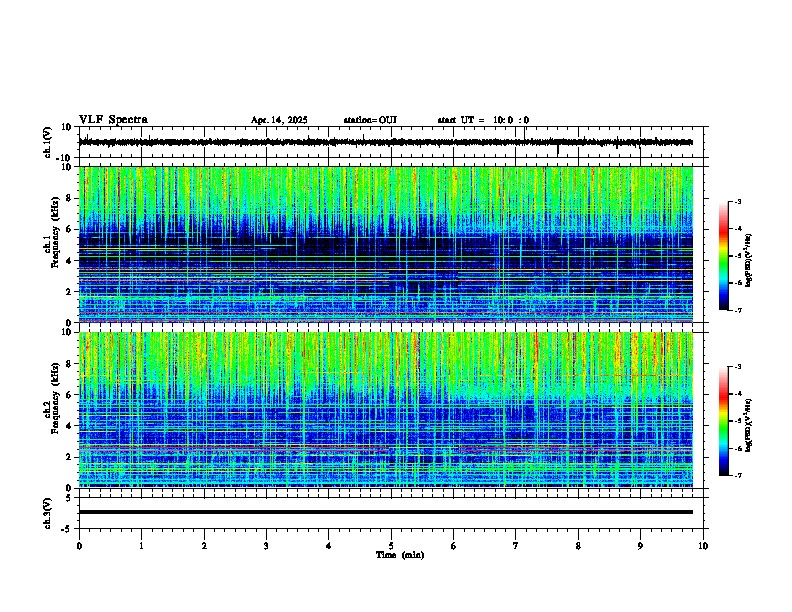The image size is (792, 612).
Task: Select the ch.2 spectrogram color scale bar
Action: [x=724, y=421]
